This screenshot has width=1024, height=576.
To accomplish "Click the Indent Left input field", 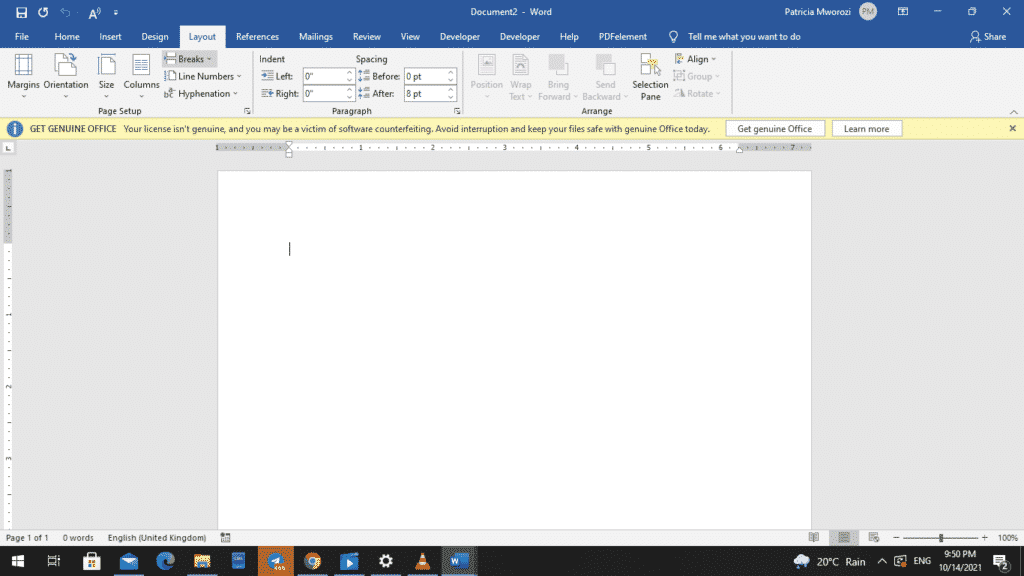I will tap(324, 76).
